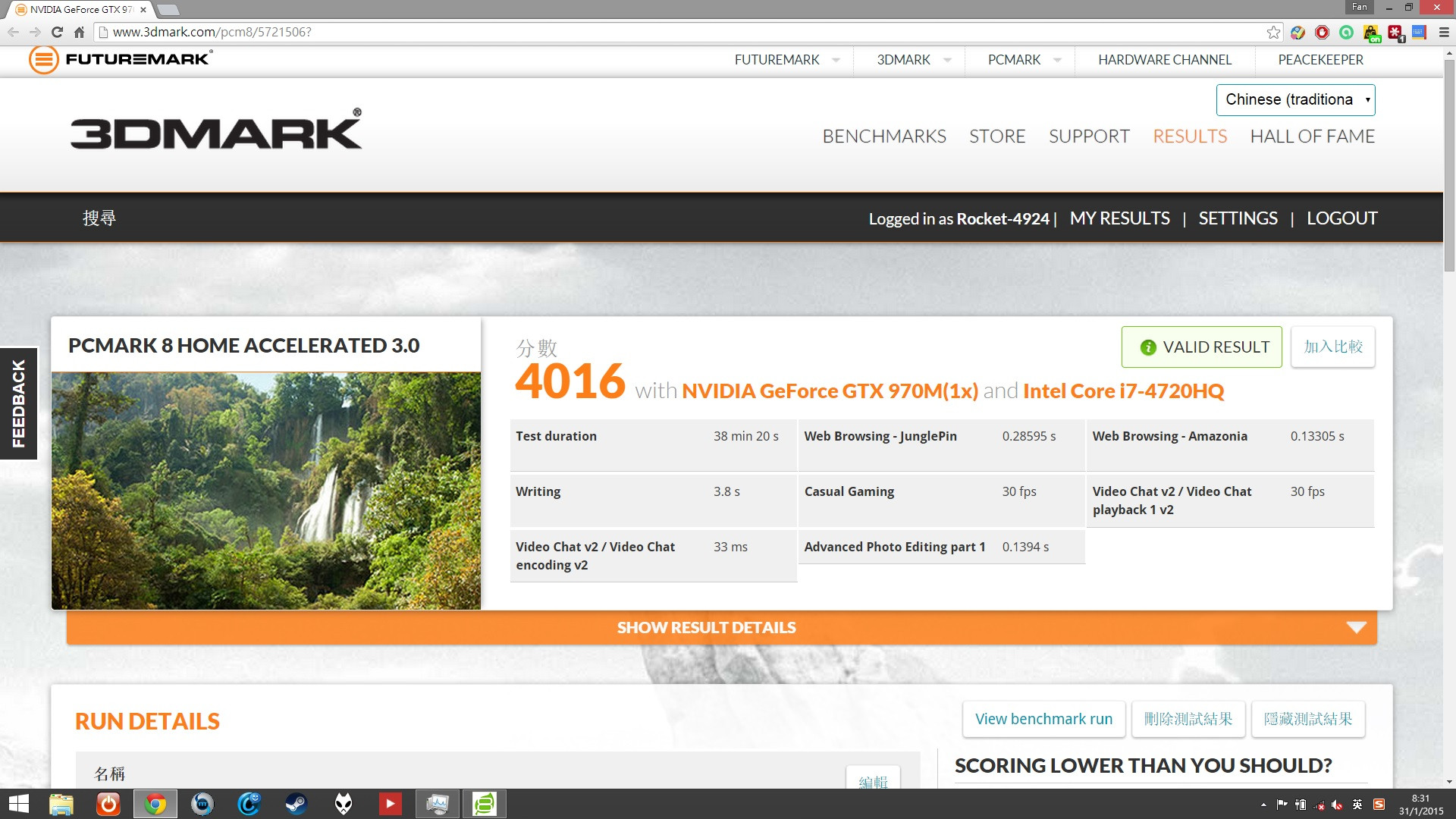Image resolution: width=1456 pixels, height=819 pixels.
Task: Click the Action Center flag tray icon
Action: (x=1282, y=805)
